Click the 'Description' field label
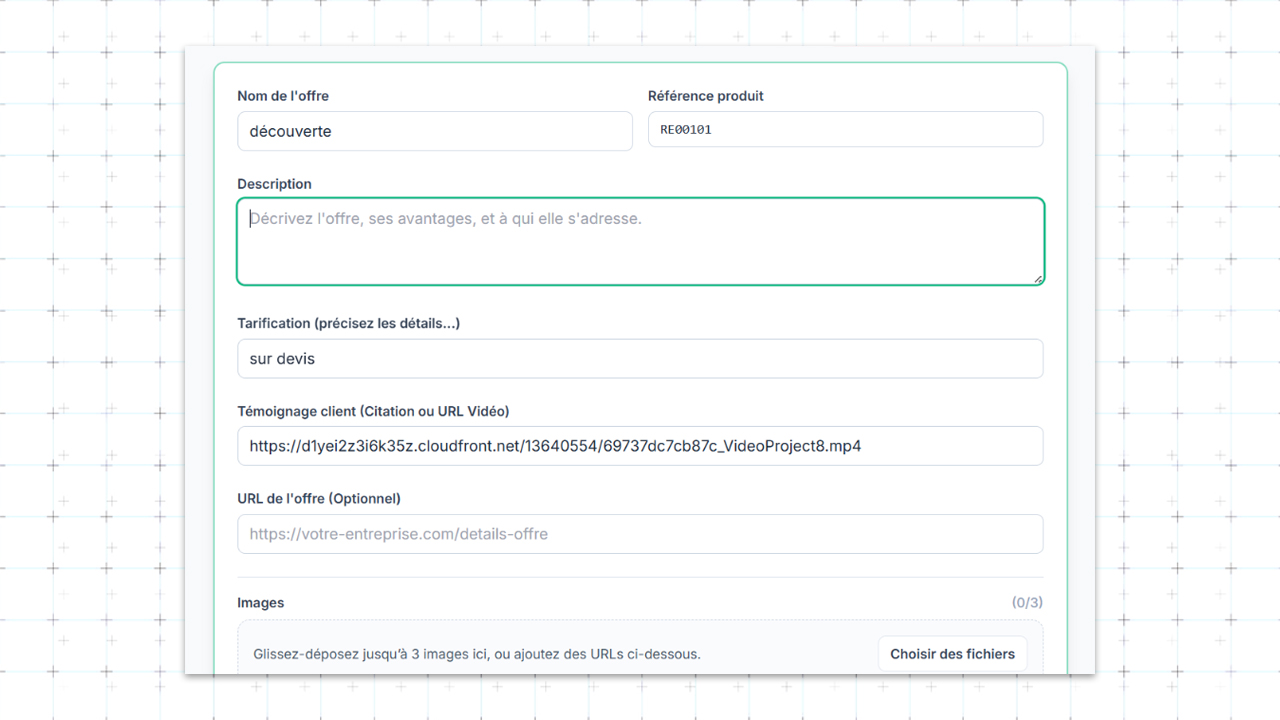 pos(274,183)
